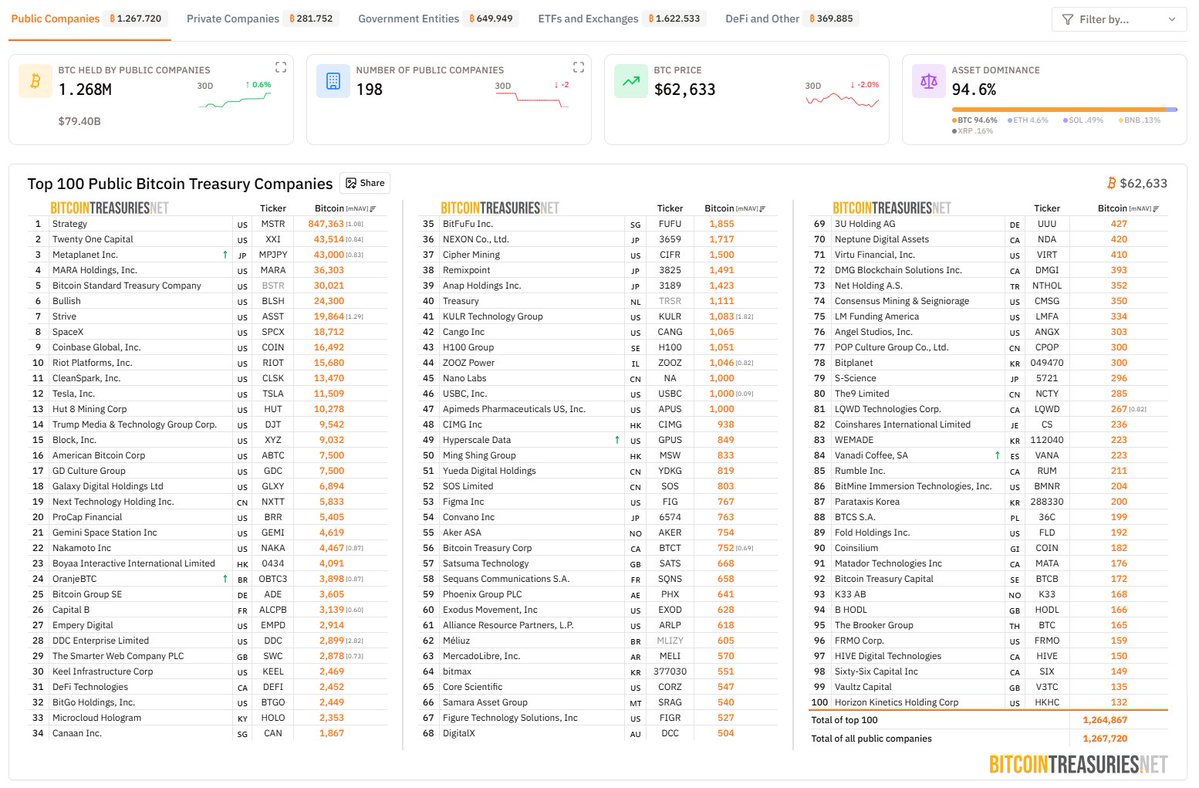Click the green up arrow beside Hyperscale Data
The height and width of the screenshot is (788, 1199).
tap(617, 439)
